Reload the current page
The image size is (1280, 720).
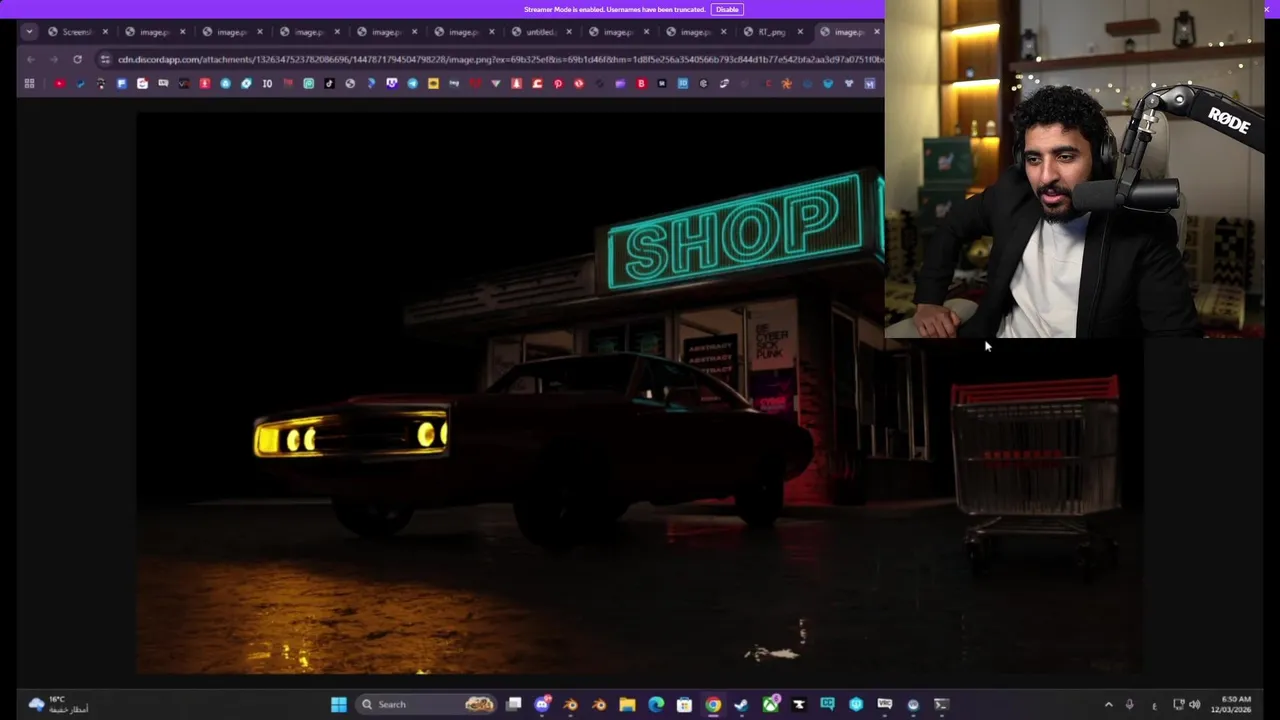tap(77, 59)
